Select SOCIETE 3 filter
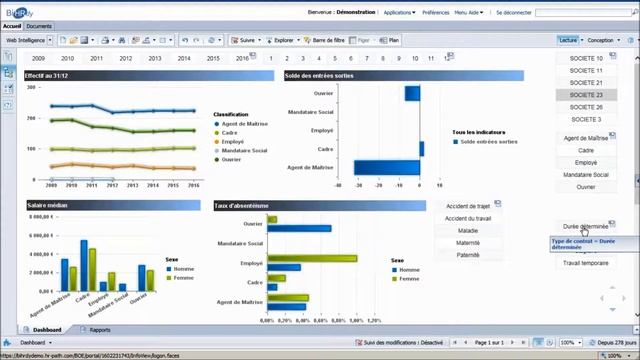640x360 pixels. (586, 119)
